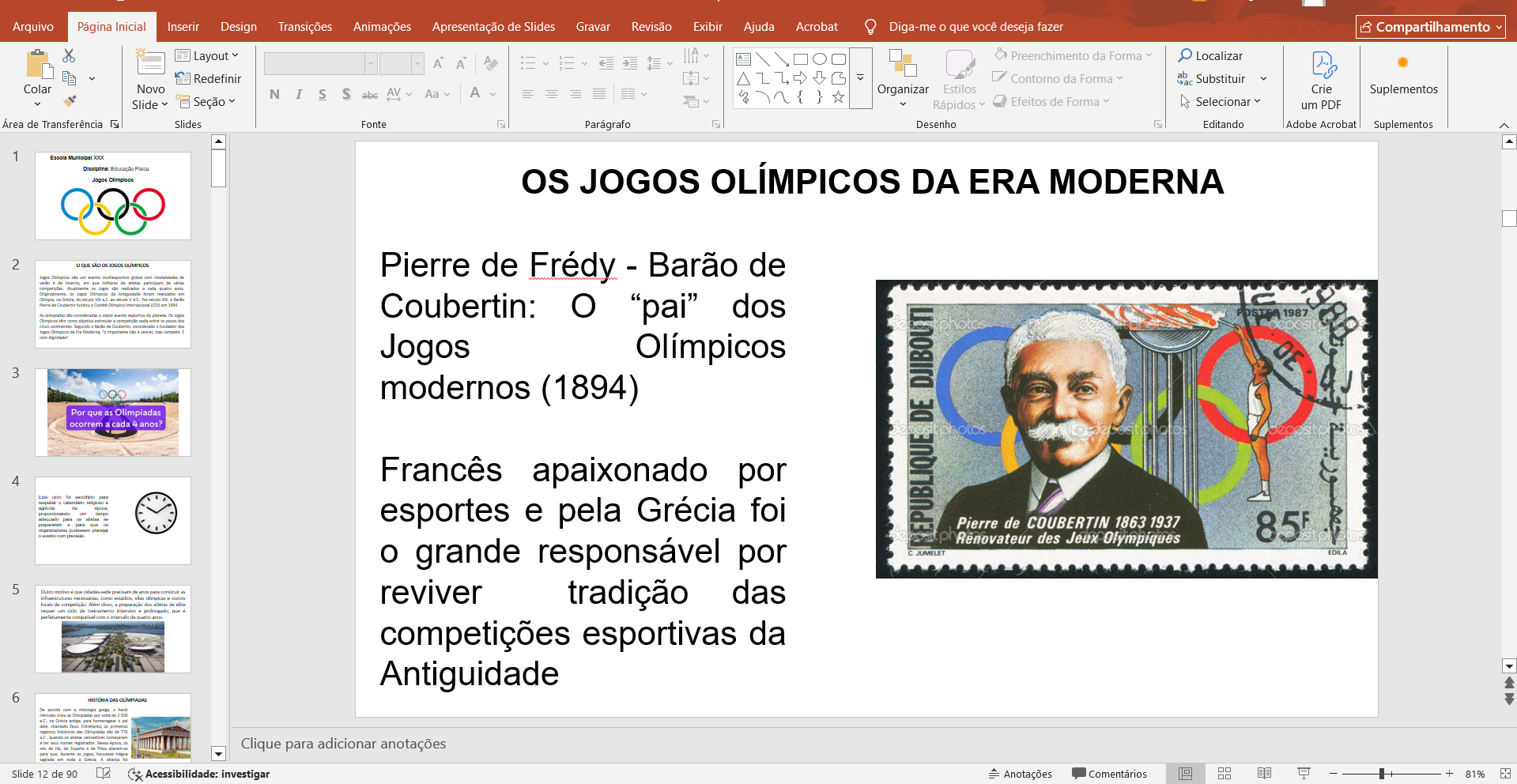Open the font size combo box

tap(402, 63)
